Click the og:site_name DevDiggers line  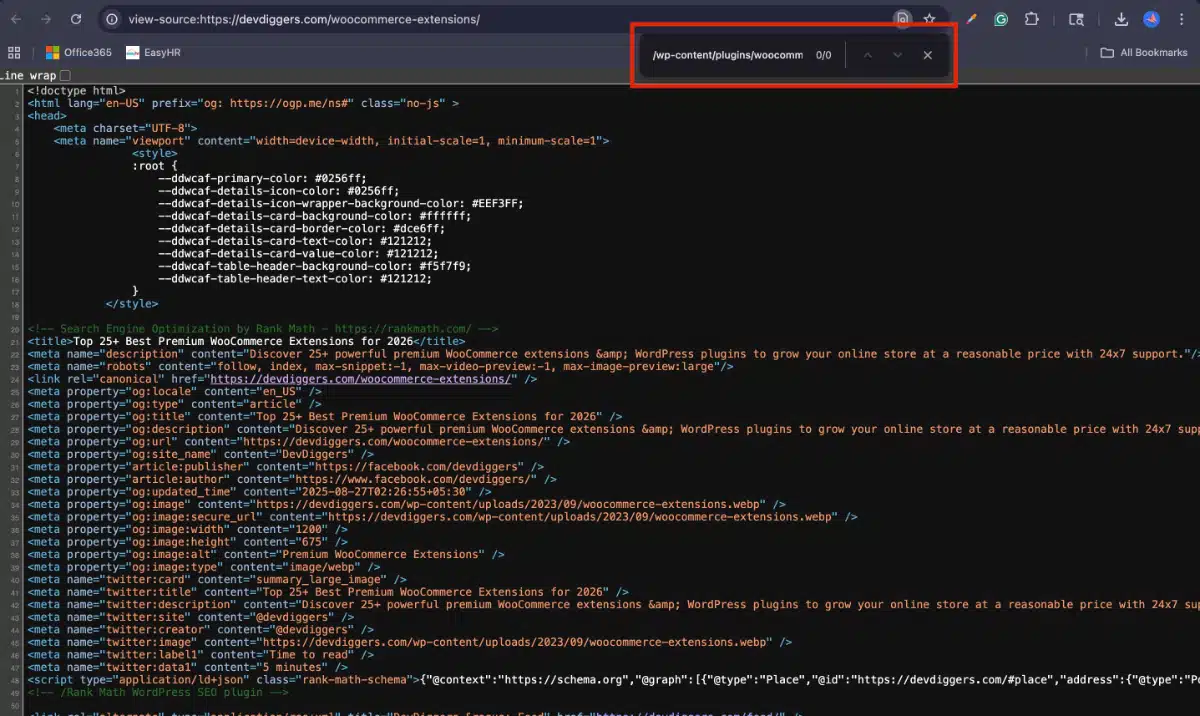click(200, 454)
